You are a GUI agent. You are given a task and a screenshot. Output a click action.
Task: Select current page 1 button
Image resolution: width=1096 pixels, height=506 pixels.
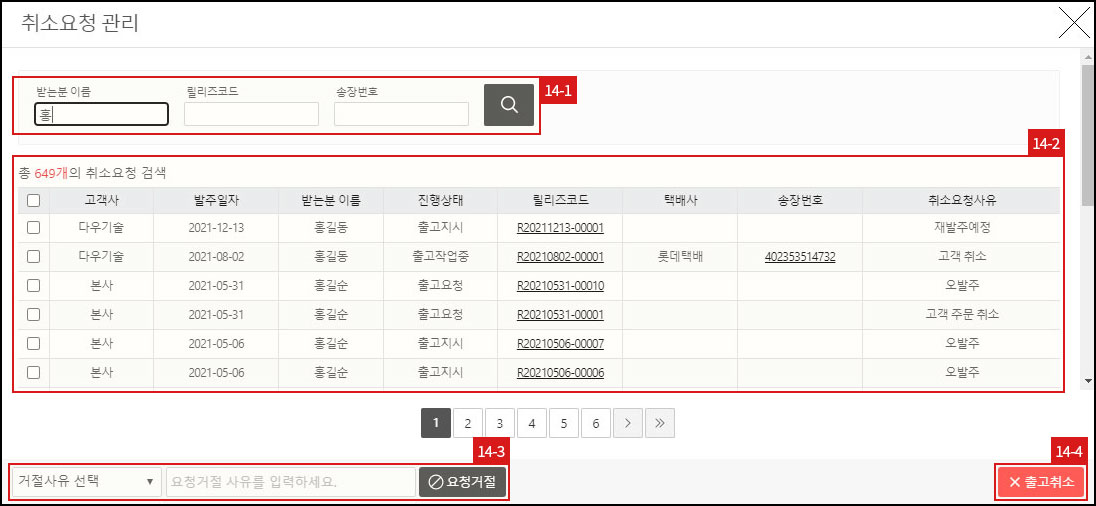[x=435, y=424]
